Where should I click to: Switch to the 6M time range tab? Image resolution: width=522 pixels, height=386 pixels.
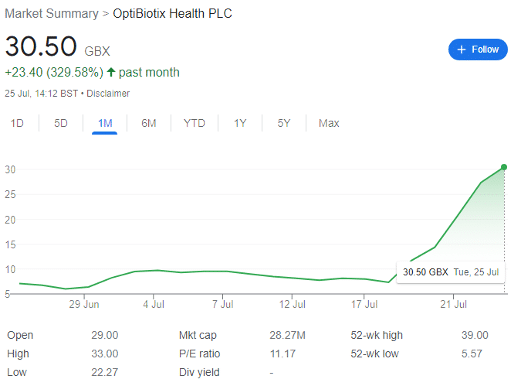pyautogui.click(x=149, y=123)
